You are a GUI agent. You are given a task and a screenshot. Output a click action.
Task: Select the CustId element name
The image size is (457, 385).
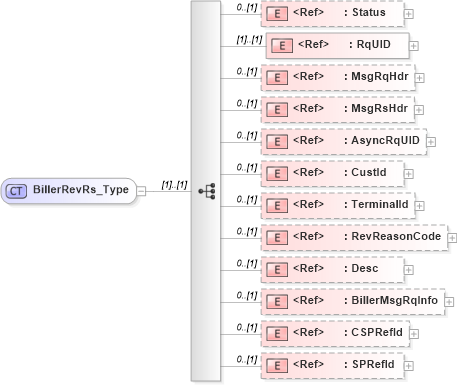pos(369,172)
